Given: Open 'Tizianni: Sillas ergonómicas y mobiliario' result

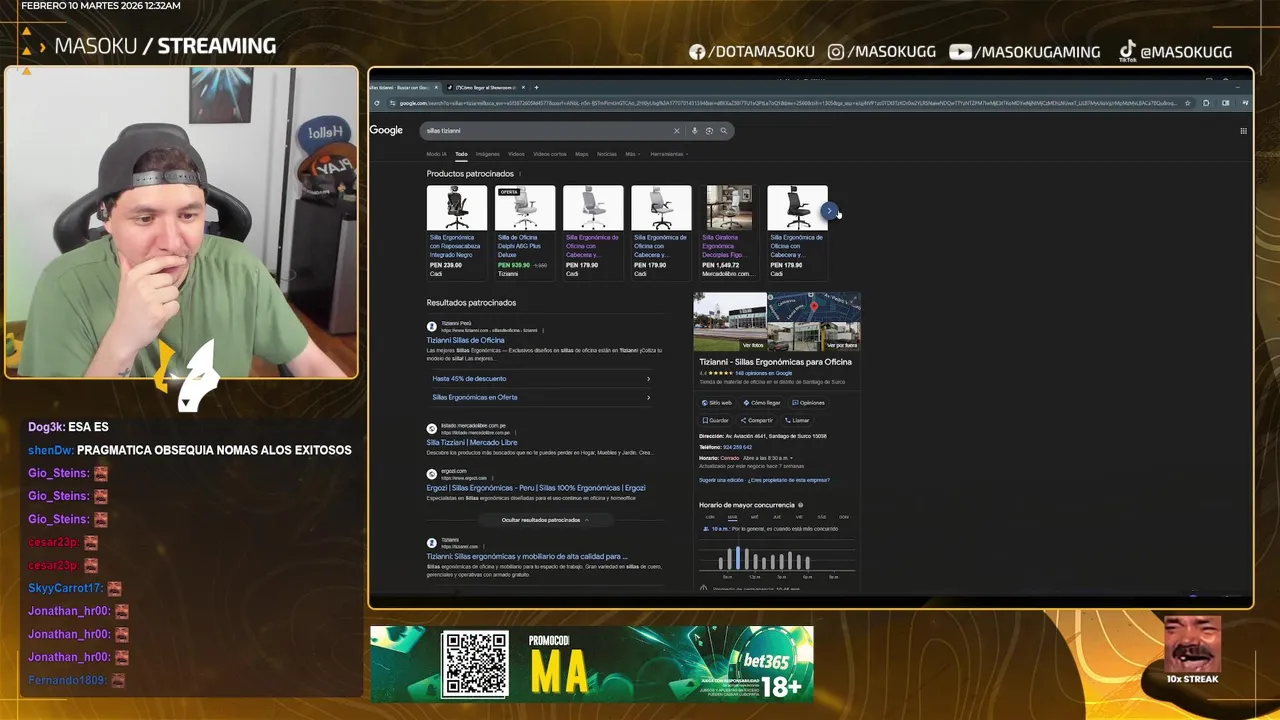Looking at the screenshot, I should [x=527, y=556].
